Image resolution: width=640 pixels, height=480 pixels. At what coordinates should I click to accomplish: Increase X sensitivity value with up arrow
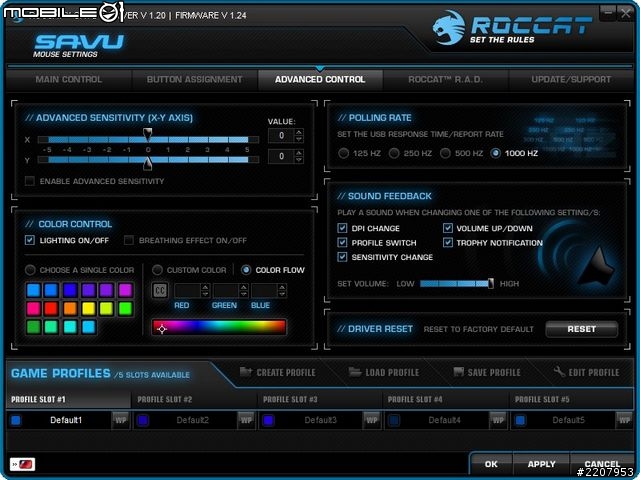(x=299, y=132)
